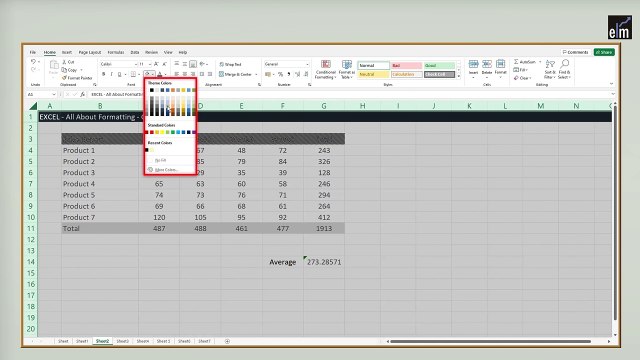
Task: Expand the Font Color dropdown arrow
Action: (x=165, y=74)
